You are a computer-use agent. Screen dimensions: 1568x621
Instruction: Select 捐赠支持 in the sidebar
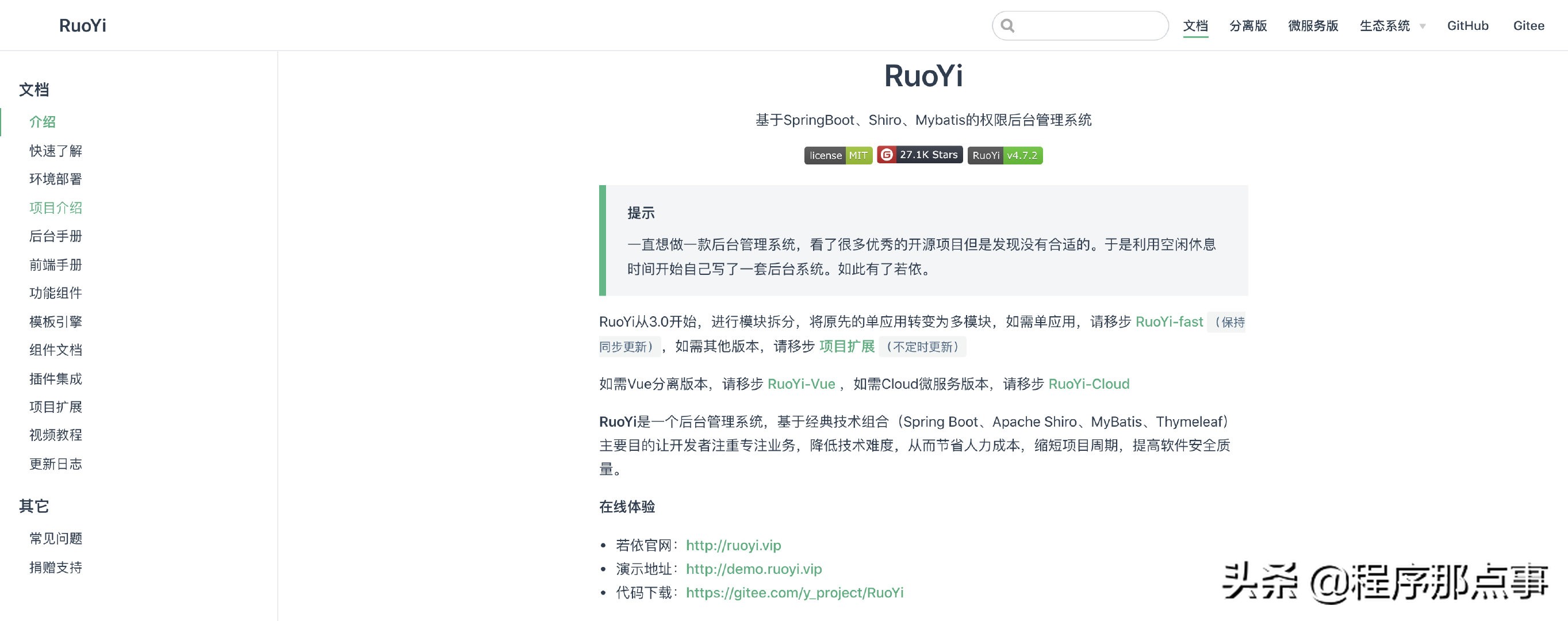[x=55, y=567]
